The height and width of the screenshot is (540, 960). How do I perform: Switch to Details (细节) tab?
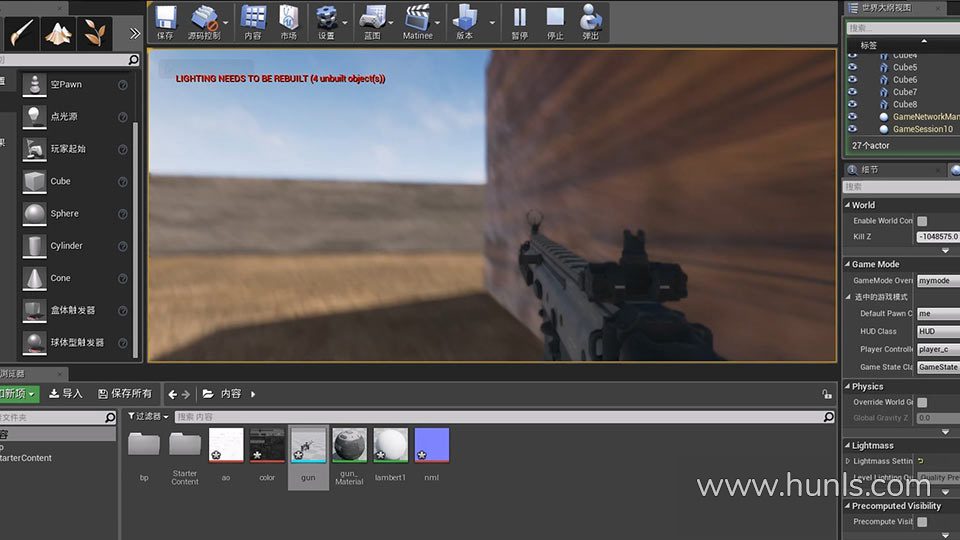[x=869, y=170]
